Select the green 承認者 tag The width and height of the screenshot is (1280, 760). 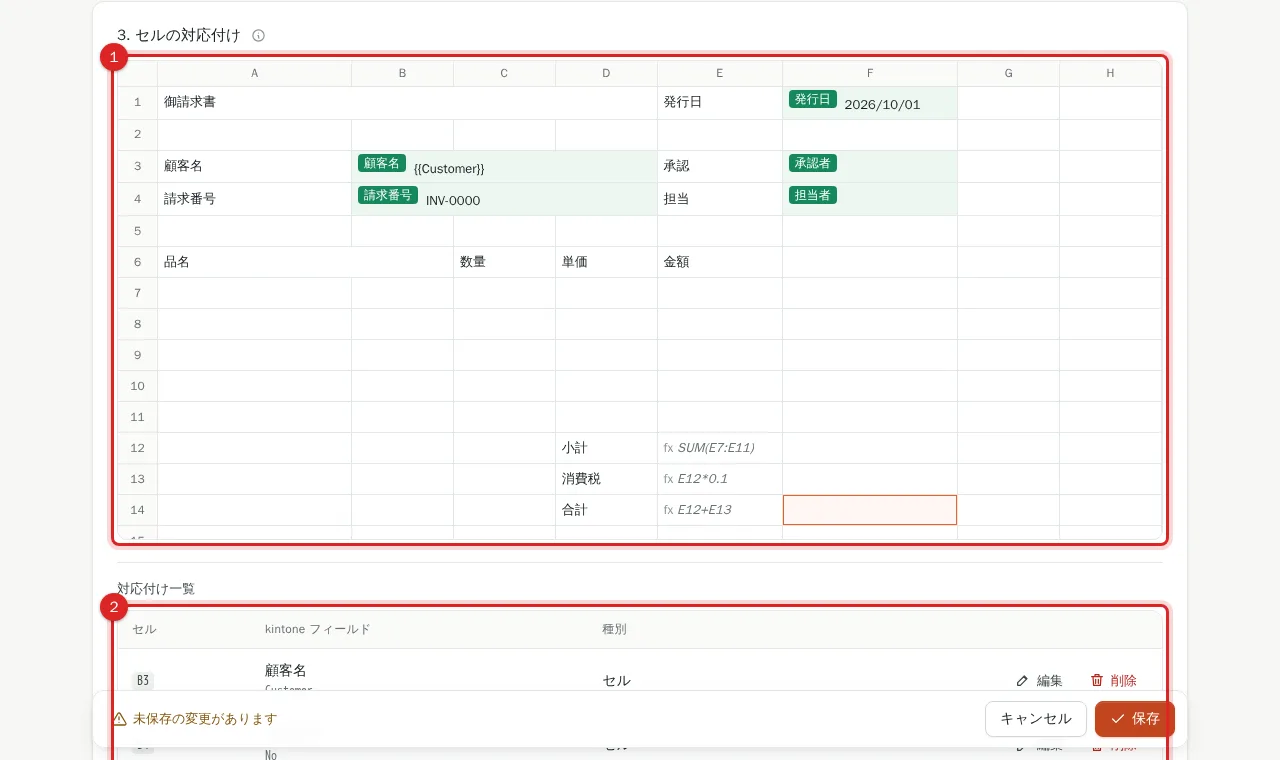813,163
